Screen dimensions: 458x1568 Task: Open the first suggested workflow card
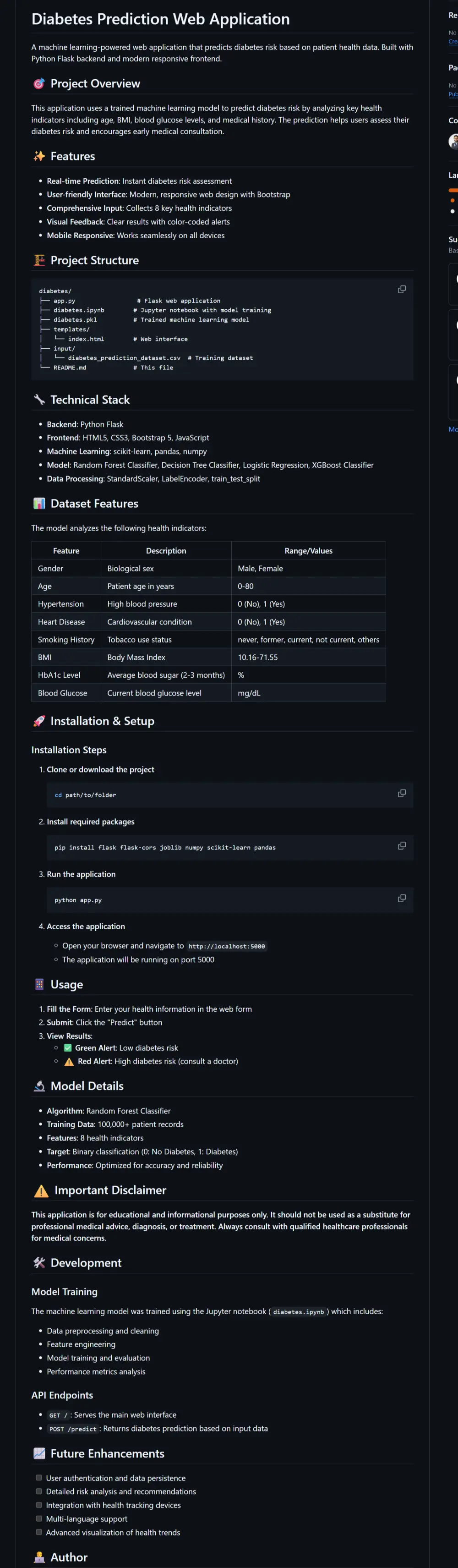(453, 284)
